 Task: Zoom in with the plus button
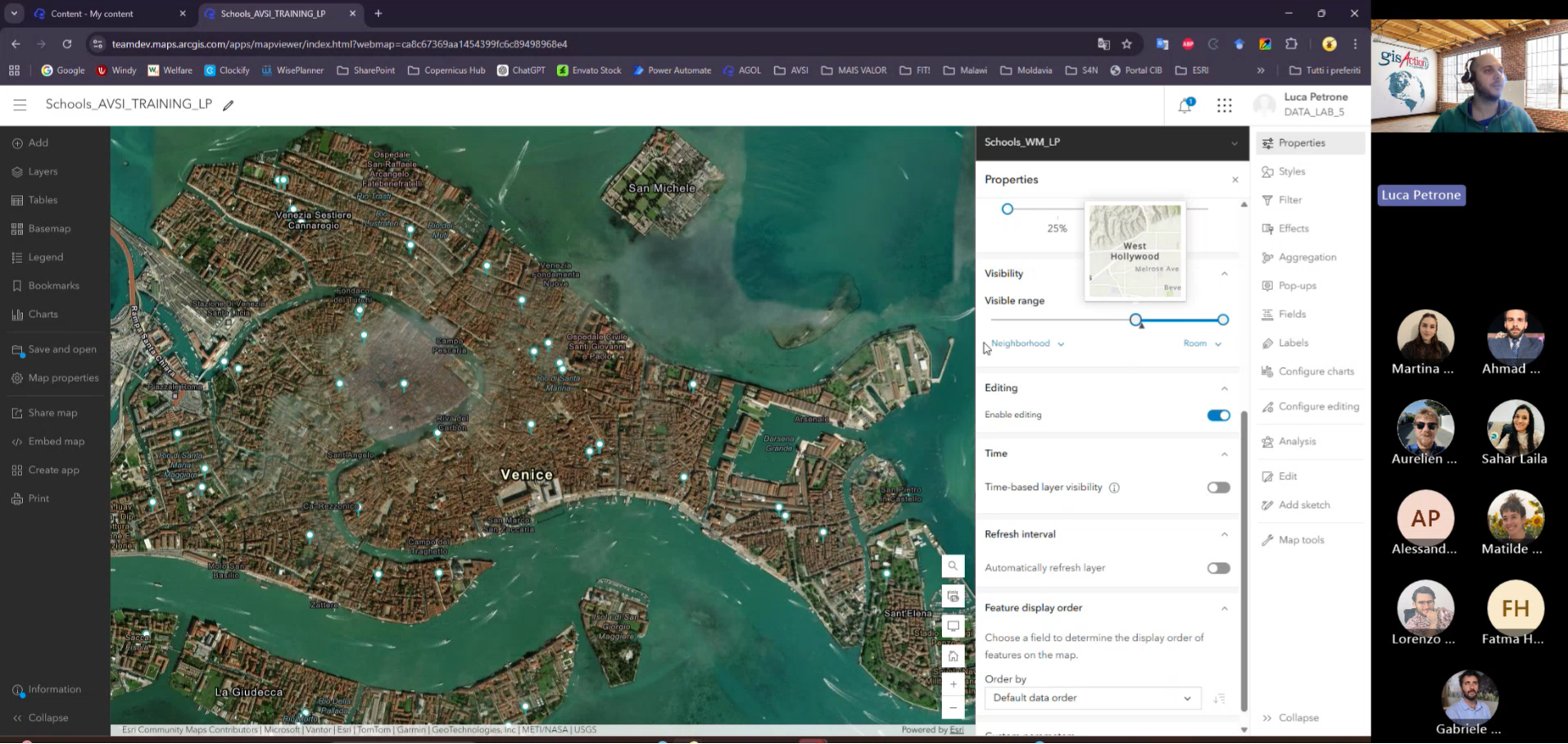(953, 684)
